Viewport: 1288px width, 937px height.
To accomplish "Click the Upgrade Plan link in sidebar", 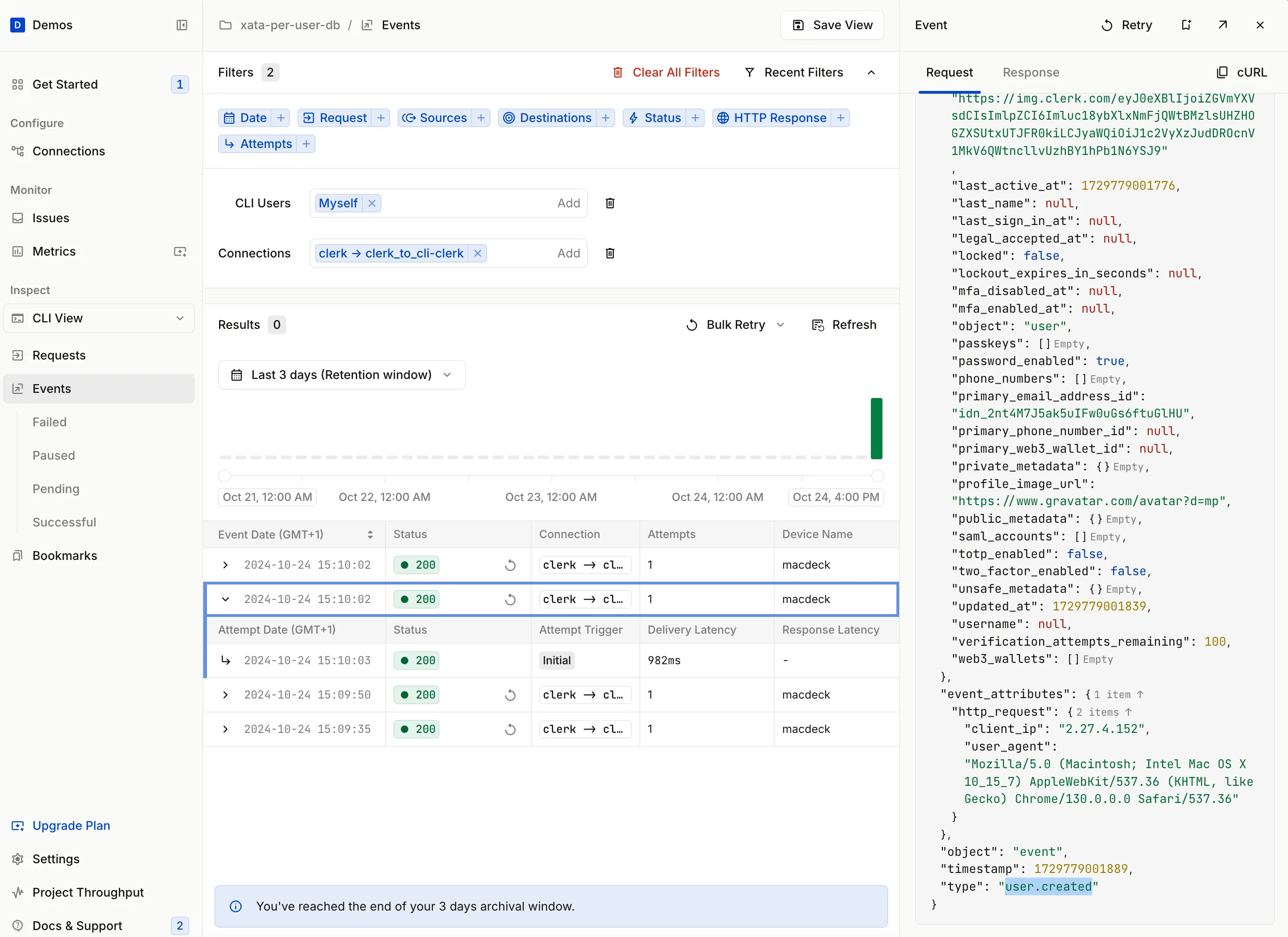I will 71,825.
